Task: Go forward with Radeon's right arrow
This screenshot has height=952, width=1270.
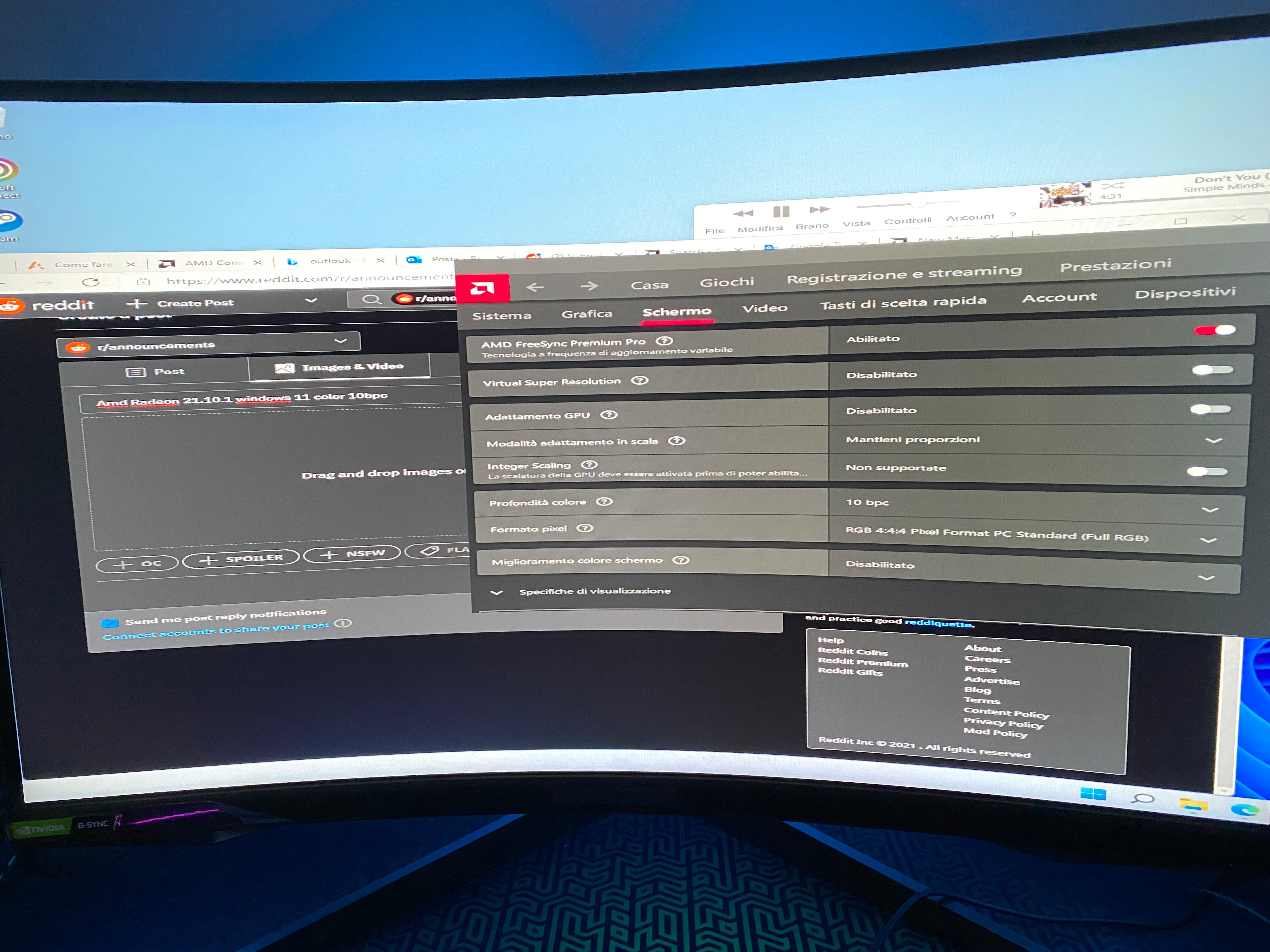Action: [x=589, y=286]
